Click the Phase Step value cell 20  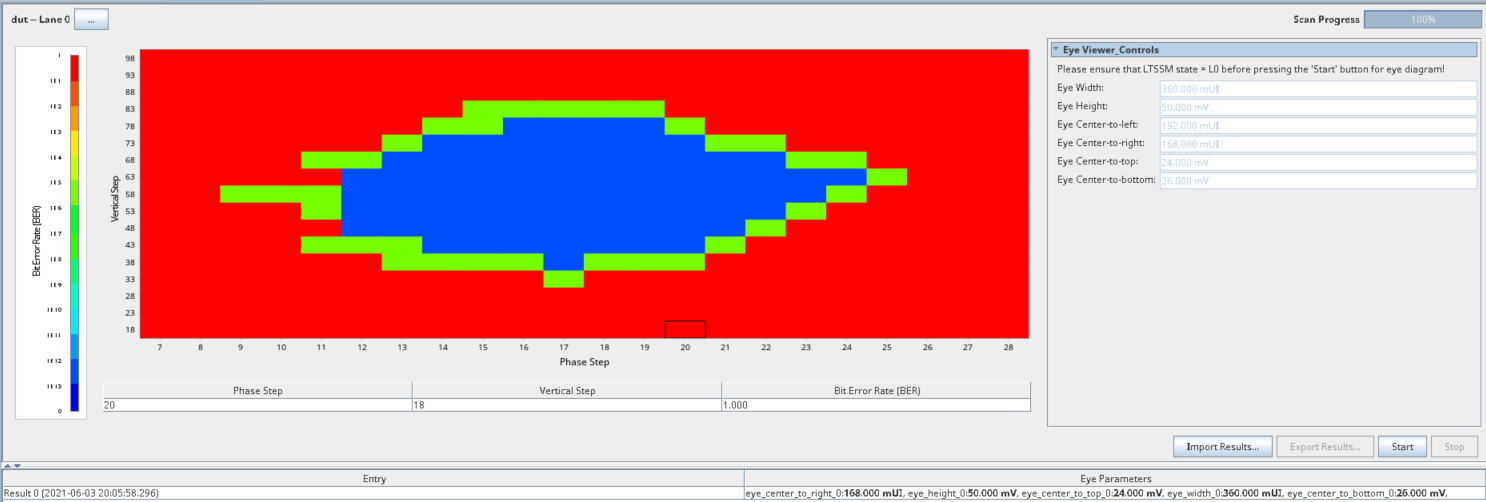coord(257,405)
